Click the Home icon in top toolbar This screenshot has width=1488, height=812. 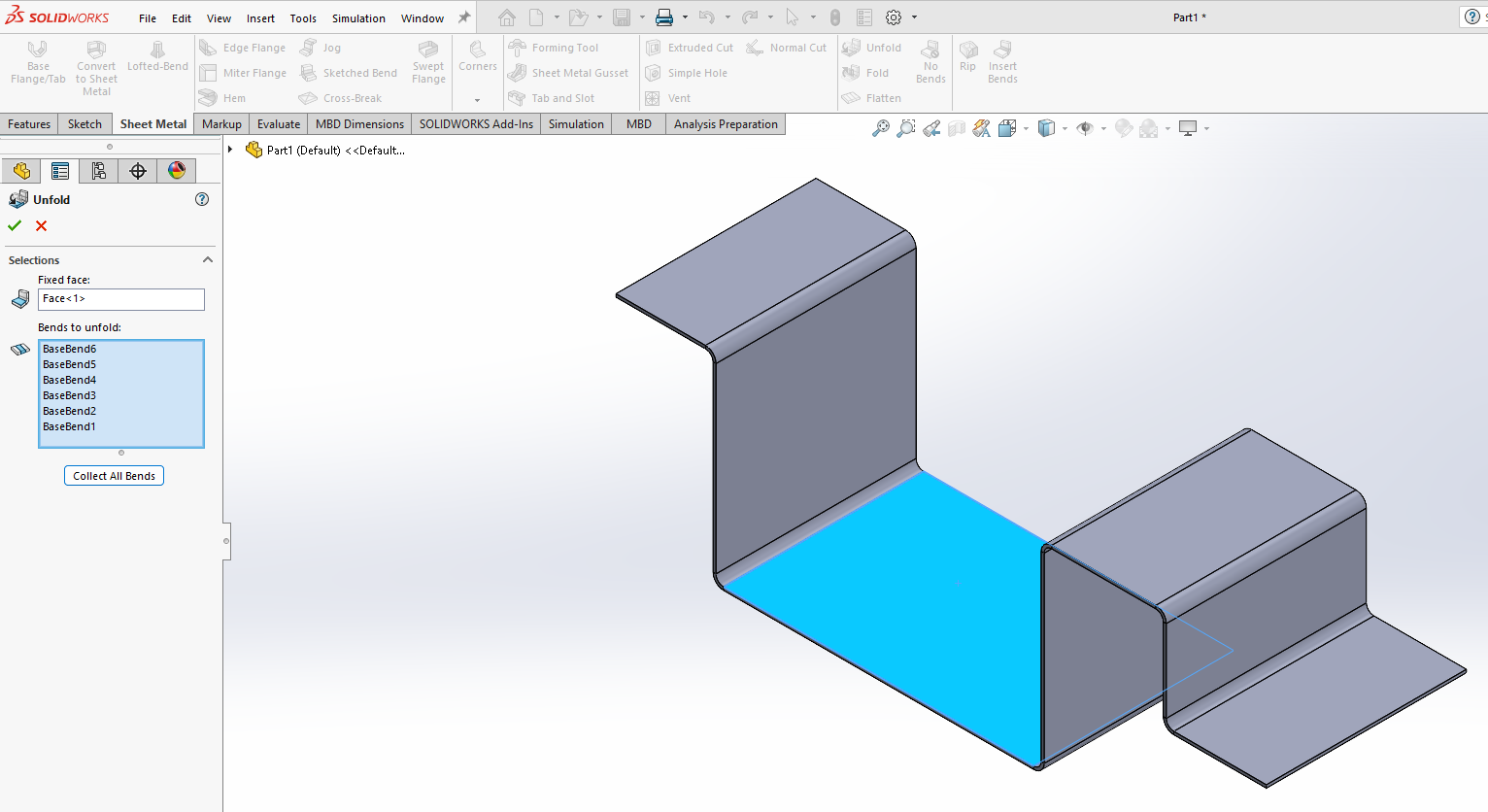[x=507, y=17]
